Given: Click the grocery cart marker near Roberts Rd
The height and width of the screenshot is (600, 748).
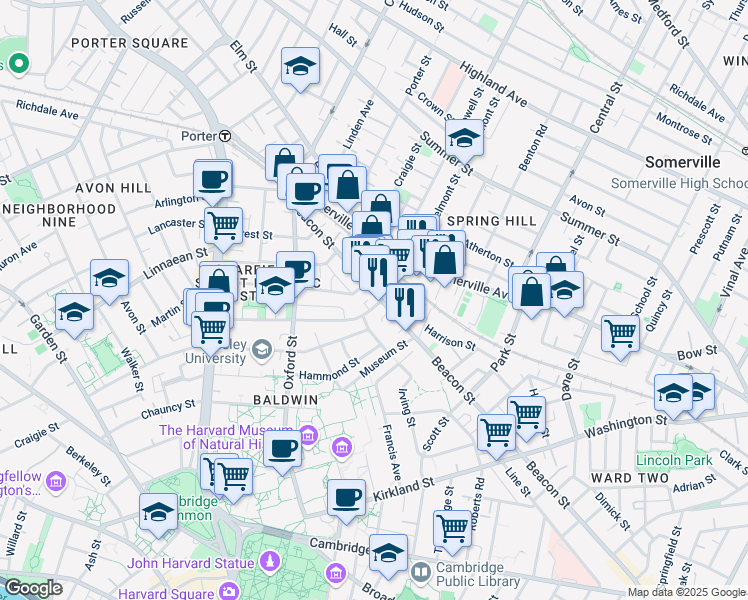Looking at the screenshot, I should click(x=453, y=530).
